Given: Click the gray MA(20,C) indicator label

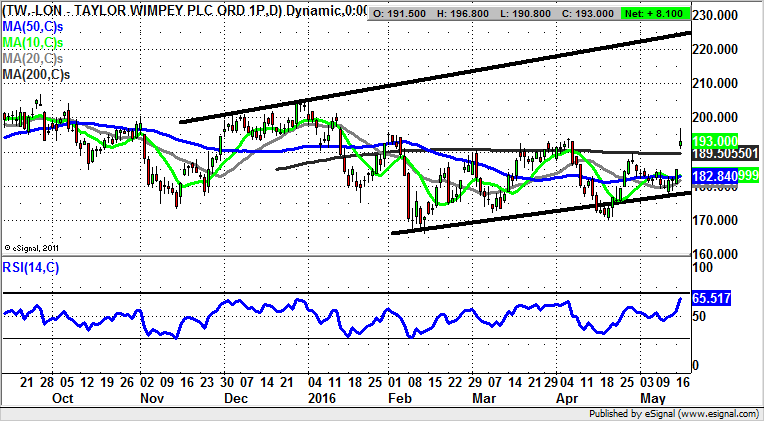Looking at the screenshot, I should 36,61.
